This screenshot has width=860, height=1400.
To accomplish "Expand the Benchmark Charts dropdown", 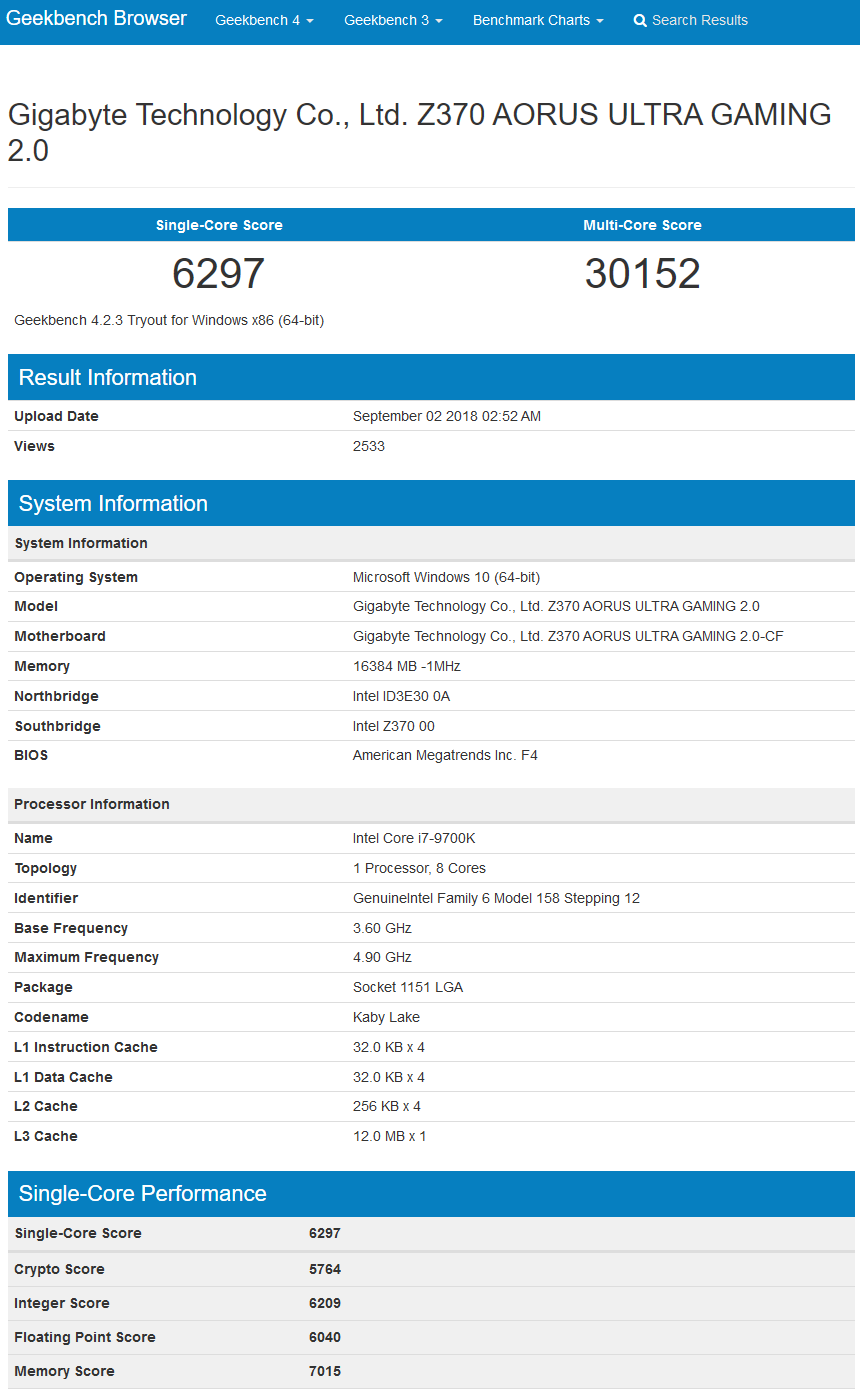I will [x=538, y=20].
